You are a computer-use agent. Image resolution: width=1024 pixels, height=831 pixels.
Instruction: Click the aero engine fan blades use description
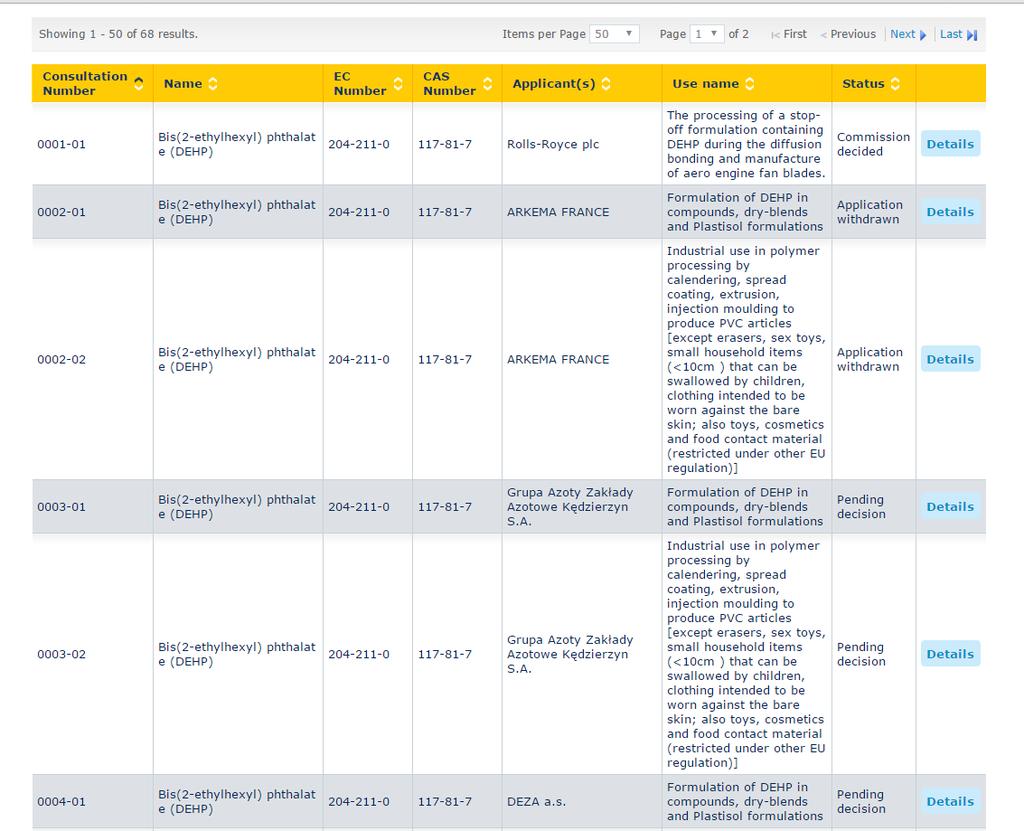[746, 144]
